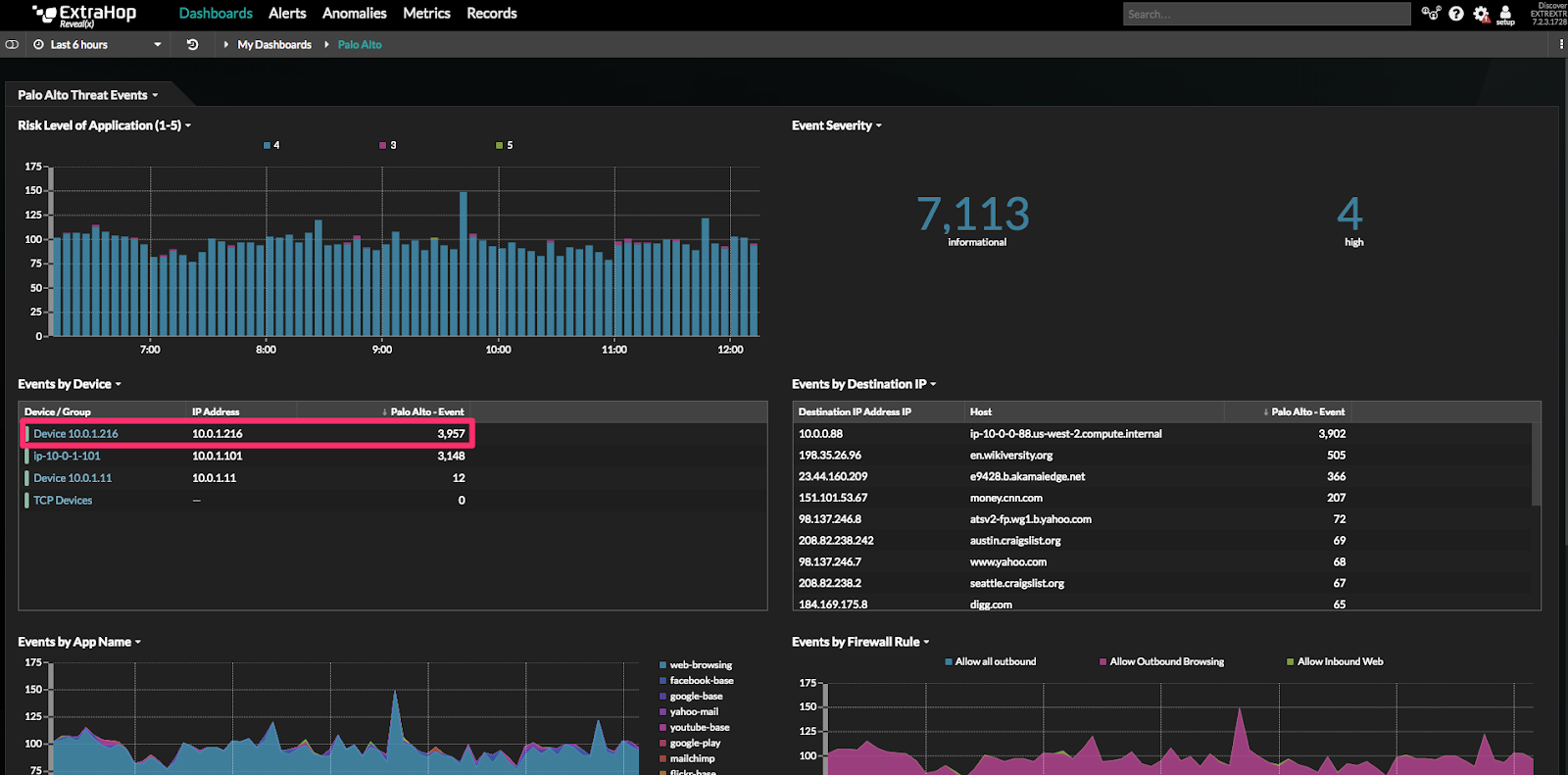The image size is (1568, 775).
Task: Select the money.cnn.com host row
Action: (1162, 498)
